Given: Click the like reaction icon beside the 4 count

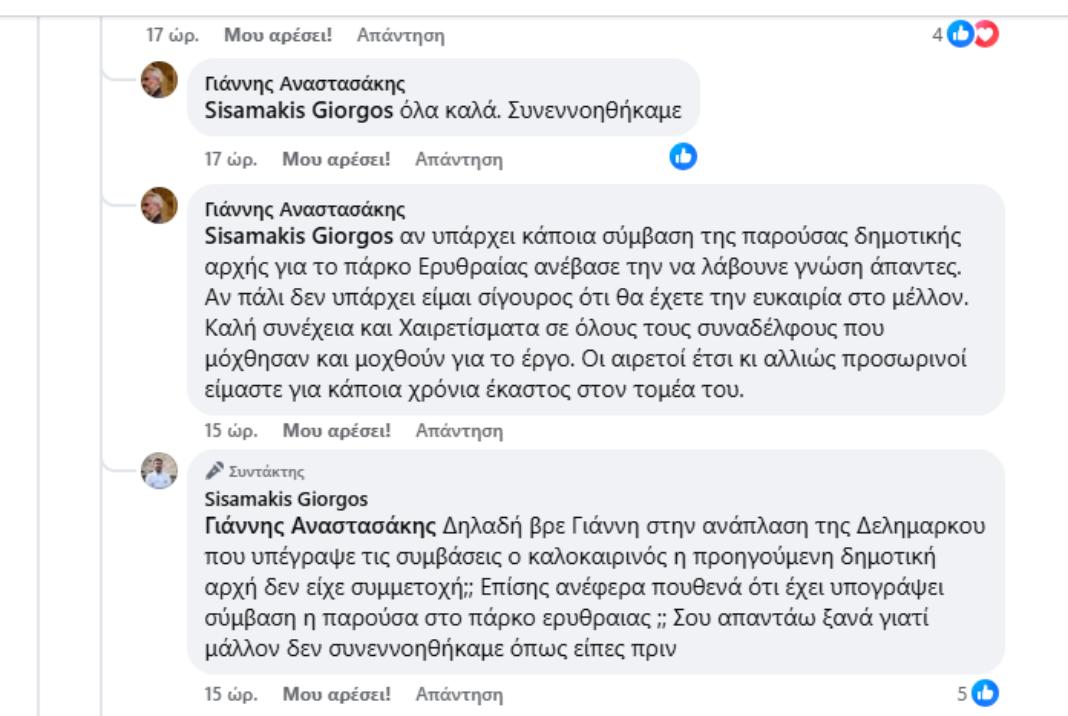Looking at the screenshot, I should click(960, 33).
